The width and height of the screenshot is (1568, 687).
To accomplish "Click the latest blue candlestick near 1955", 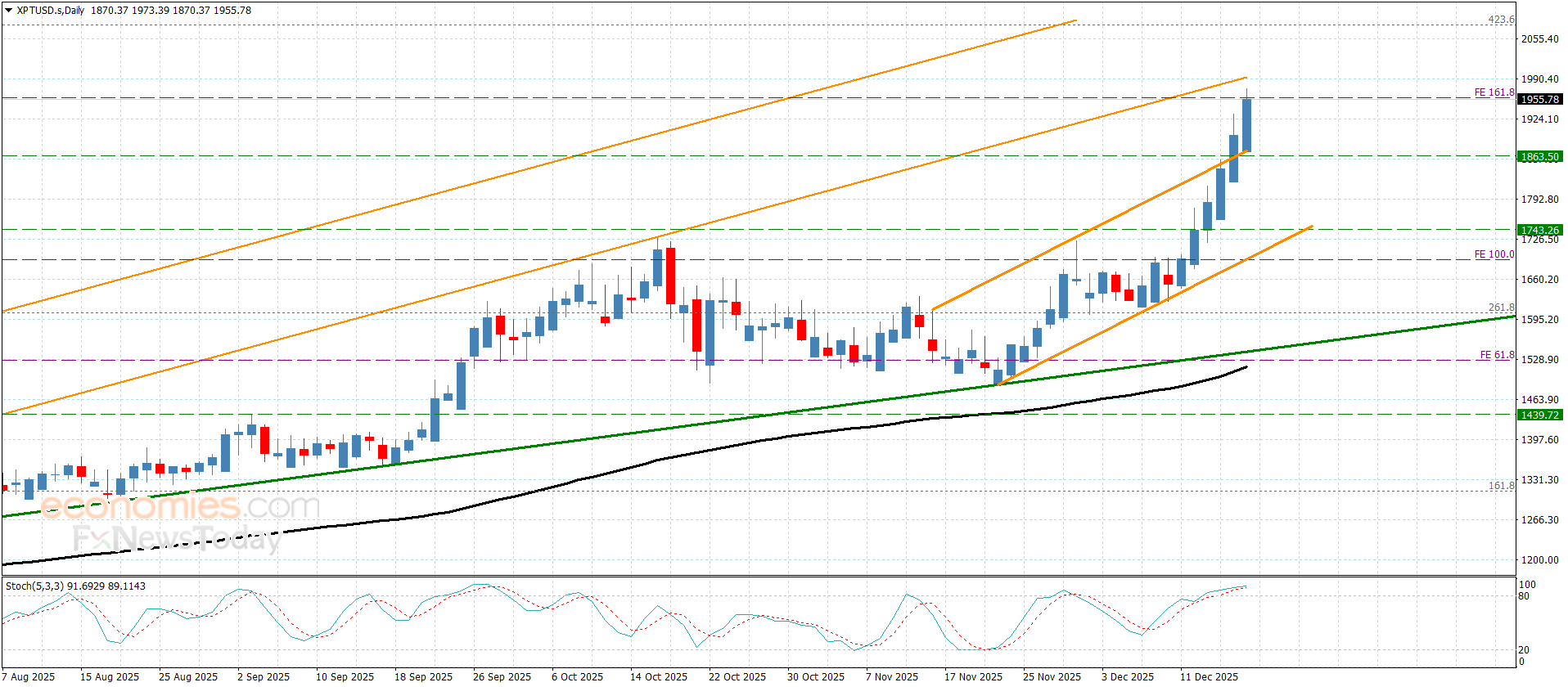I will [x=1246, y=125].
